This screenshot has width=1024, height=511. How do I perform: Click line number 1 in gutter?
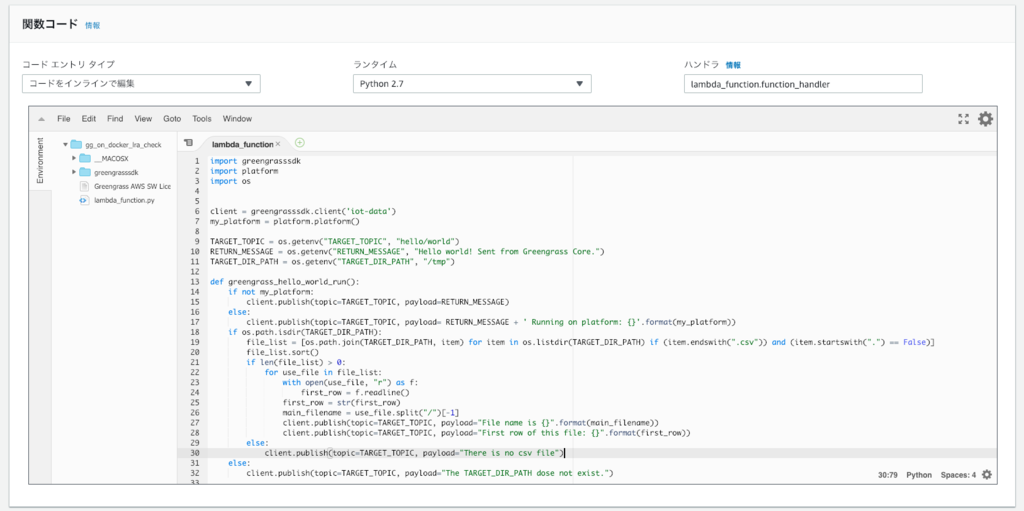197,161
